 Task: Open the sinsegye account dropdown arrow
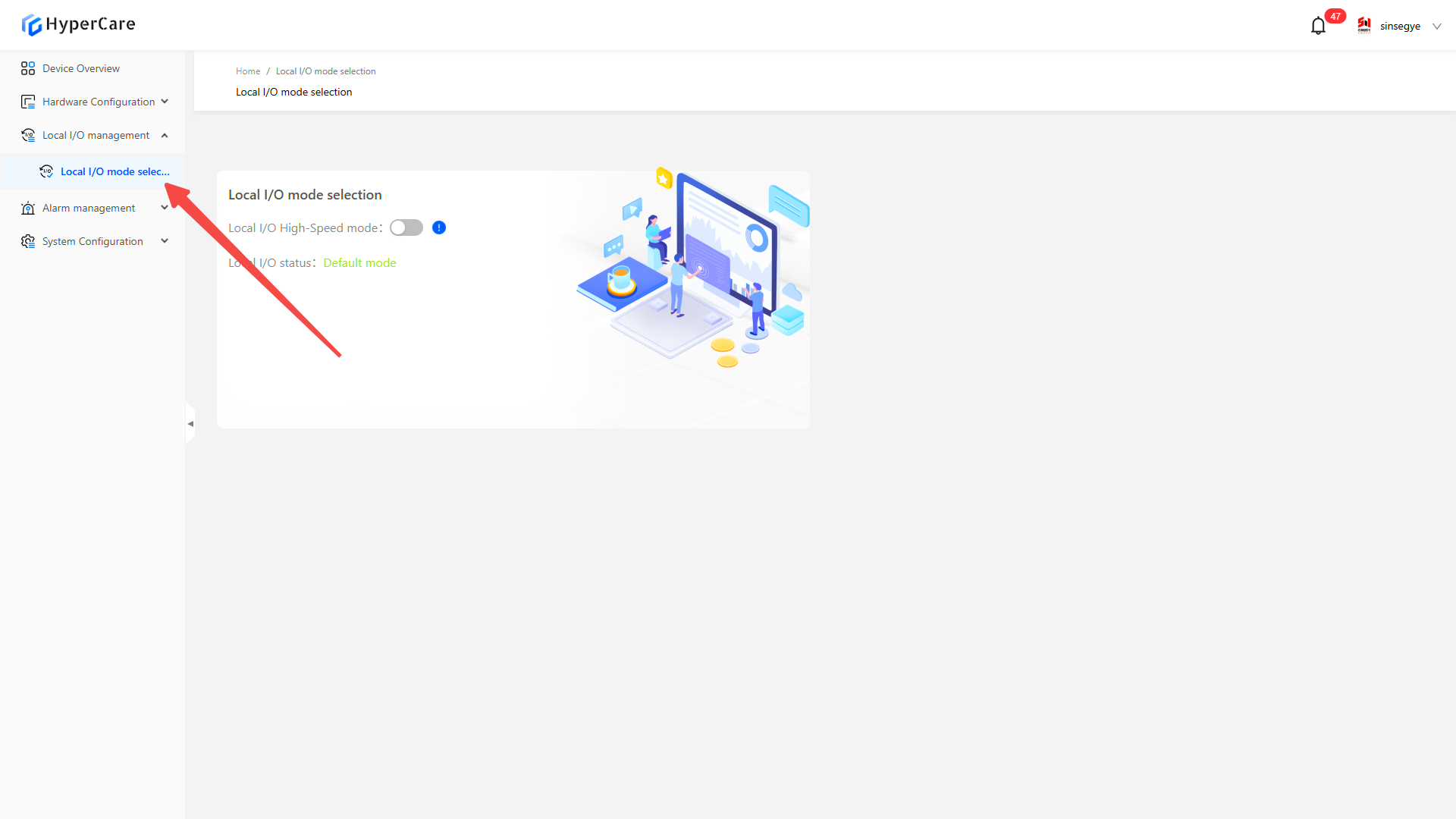[x=1436, y=27]
